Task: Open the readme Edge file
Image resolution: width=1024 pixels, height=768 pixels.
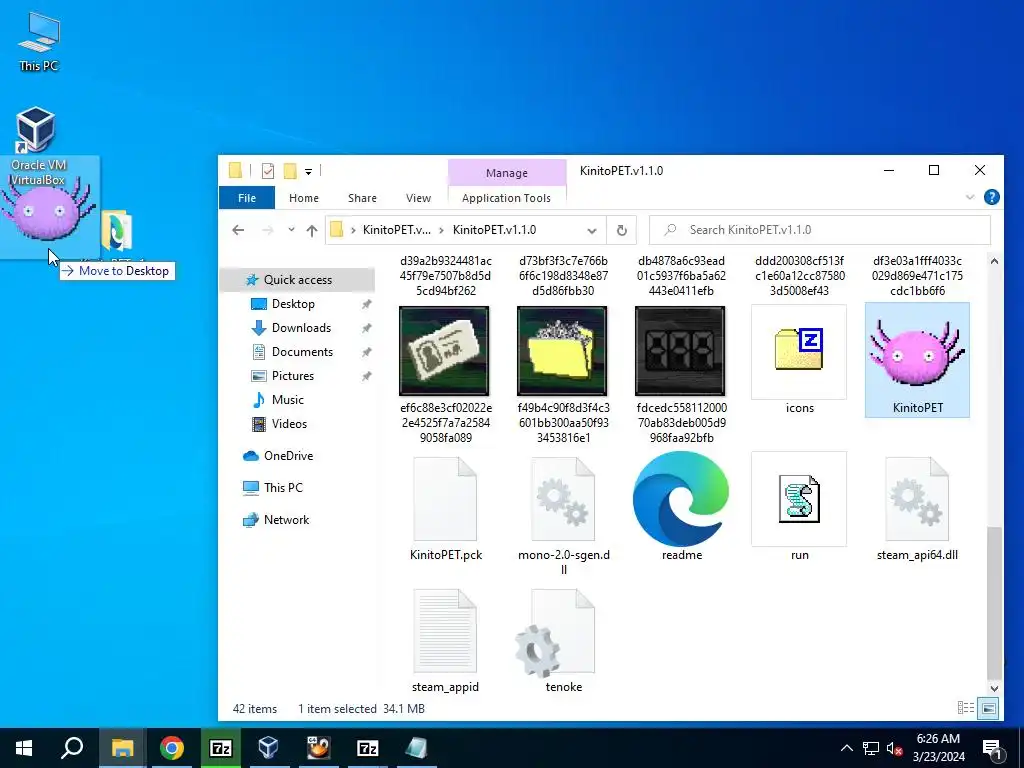Action: click(x=681, y=507)
